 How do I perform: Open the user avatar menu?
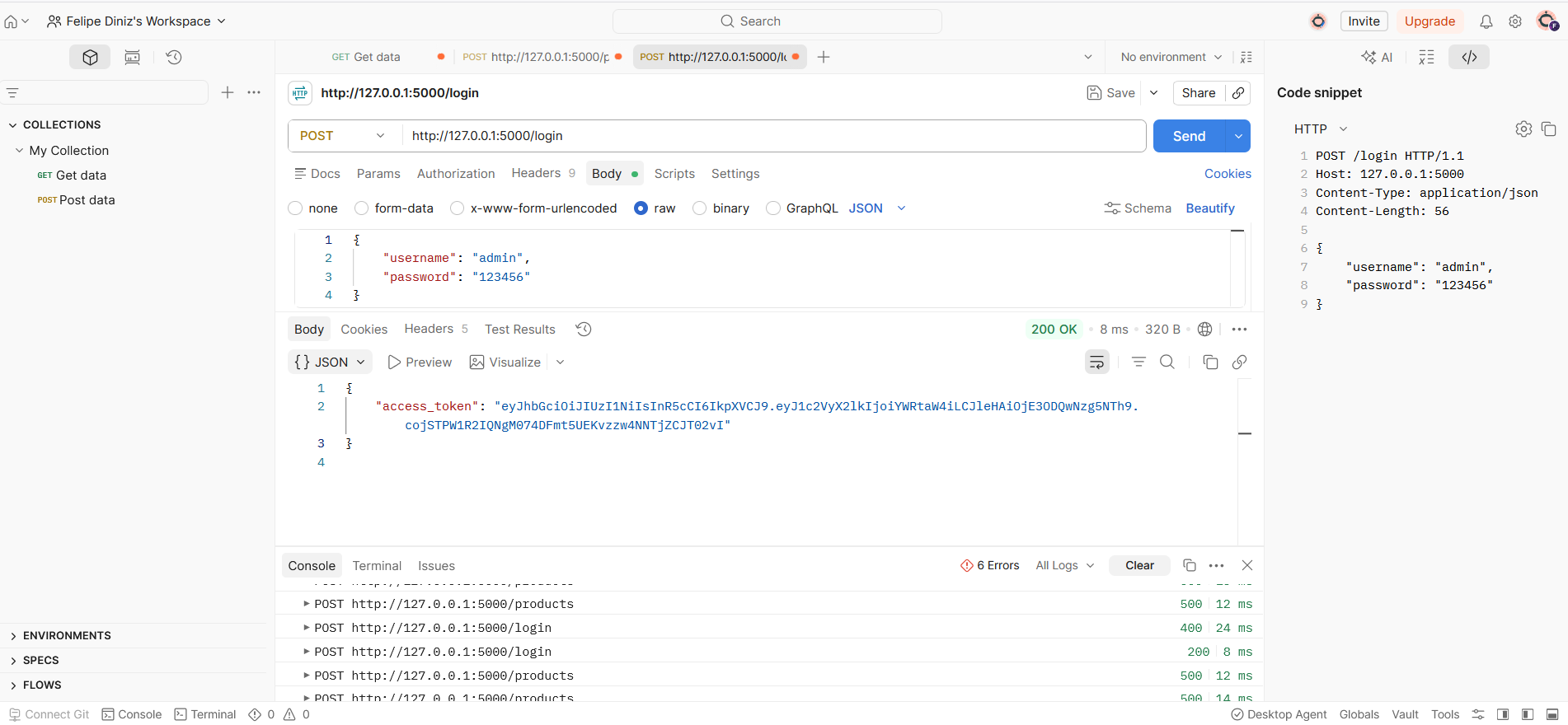1547,21
